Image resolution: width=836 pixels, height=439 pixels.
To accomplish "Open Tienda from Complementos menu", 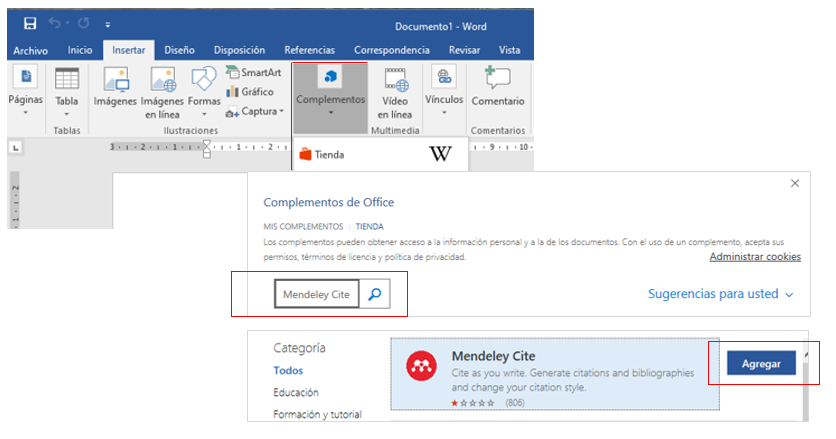I will point(322,155).
